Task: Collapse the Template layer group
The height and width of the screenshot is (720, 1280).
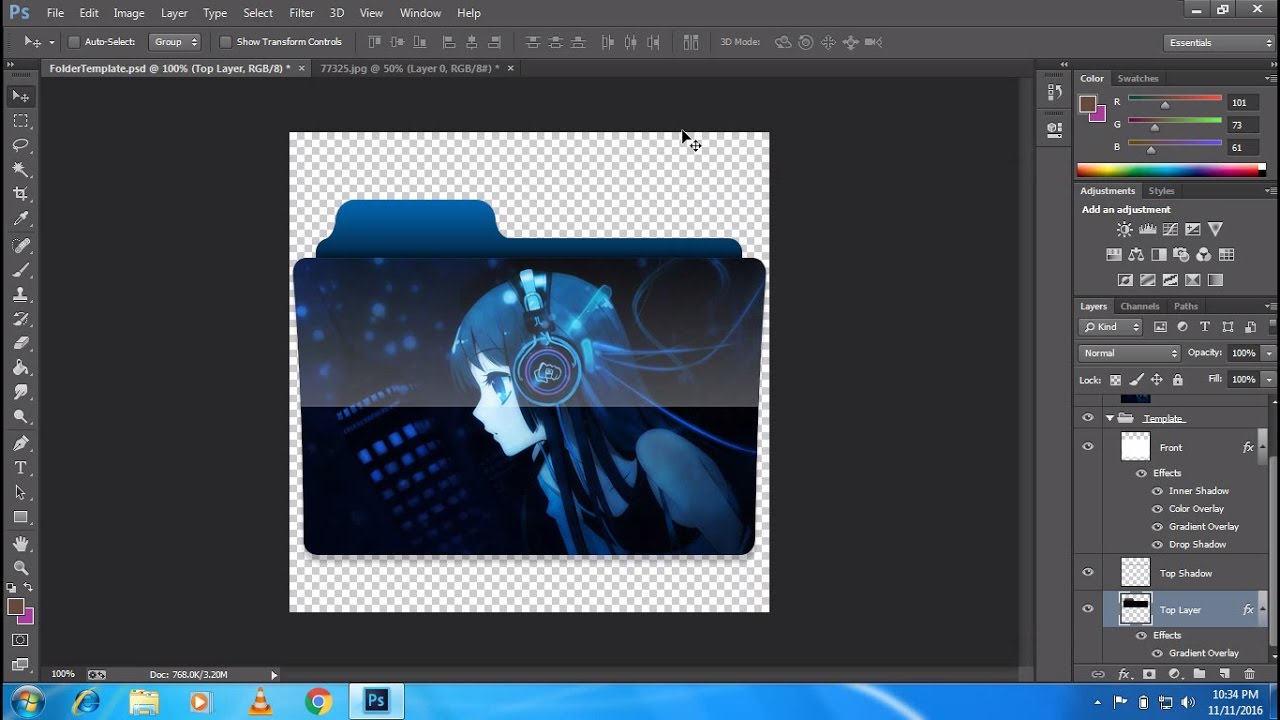Action: click(1109, 417)
